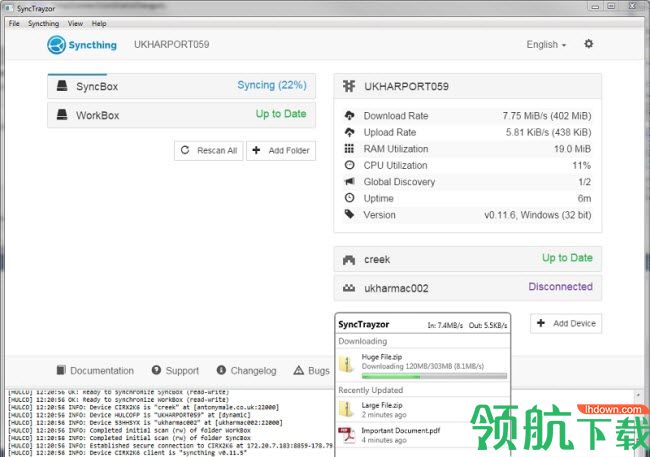The height and width of the screenshot is (457, 650).
Task: Click the Download Rate cloud icon
Action: (x=349, y=115)
